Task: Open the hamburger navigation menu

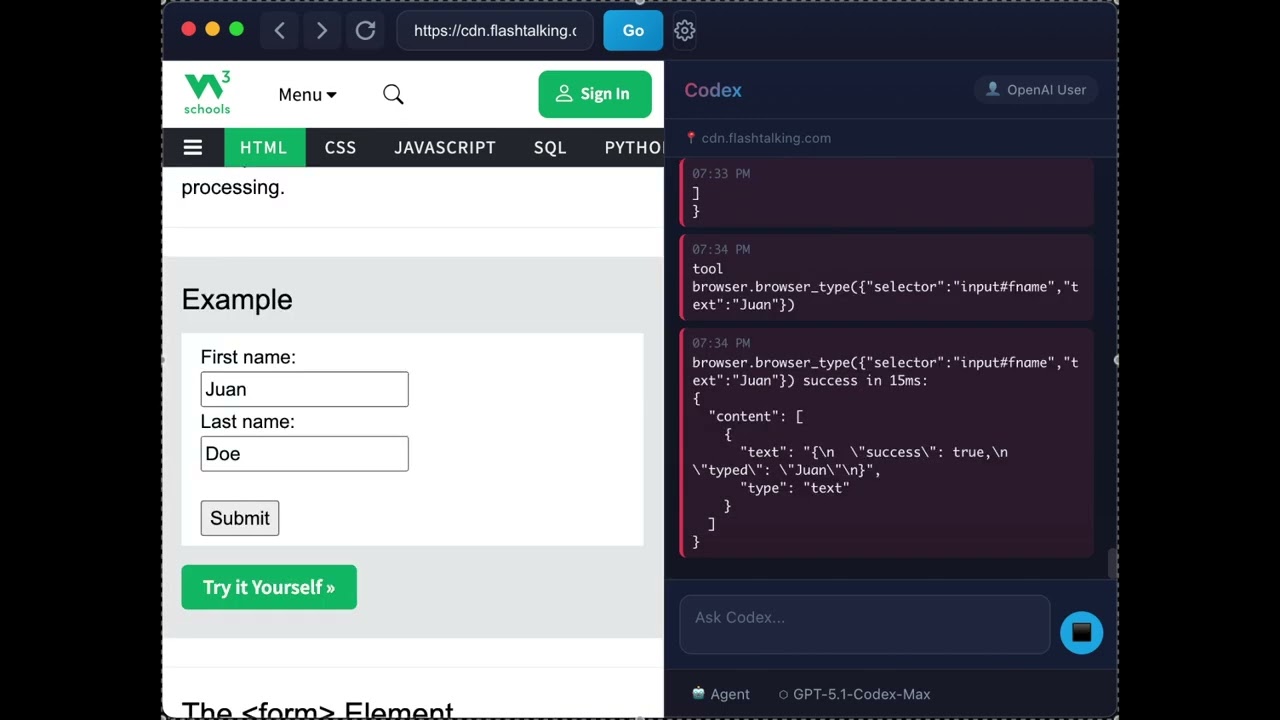Action: [192, 147]
